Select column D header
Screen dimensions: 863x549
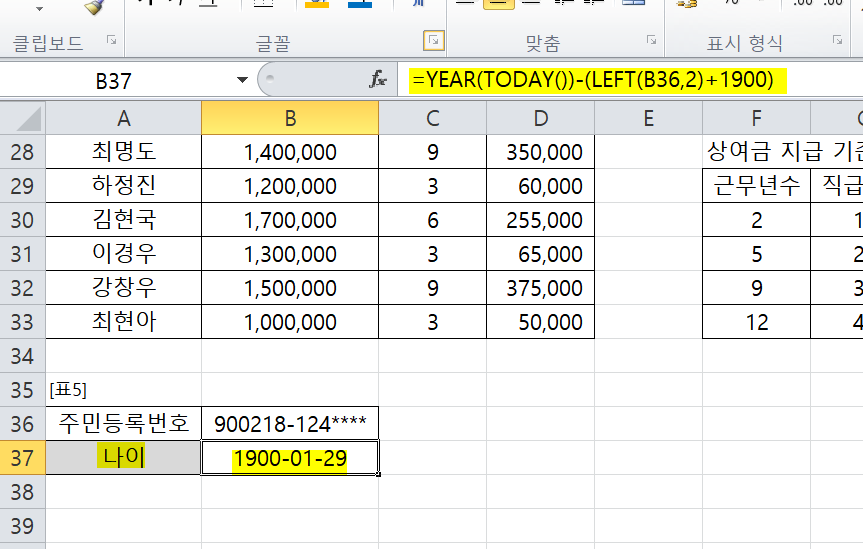tap(540, 118)
